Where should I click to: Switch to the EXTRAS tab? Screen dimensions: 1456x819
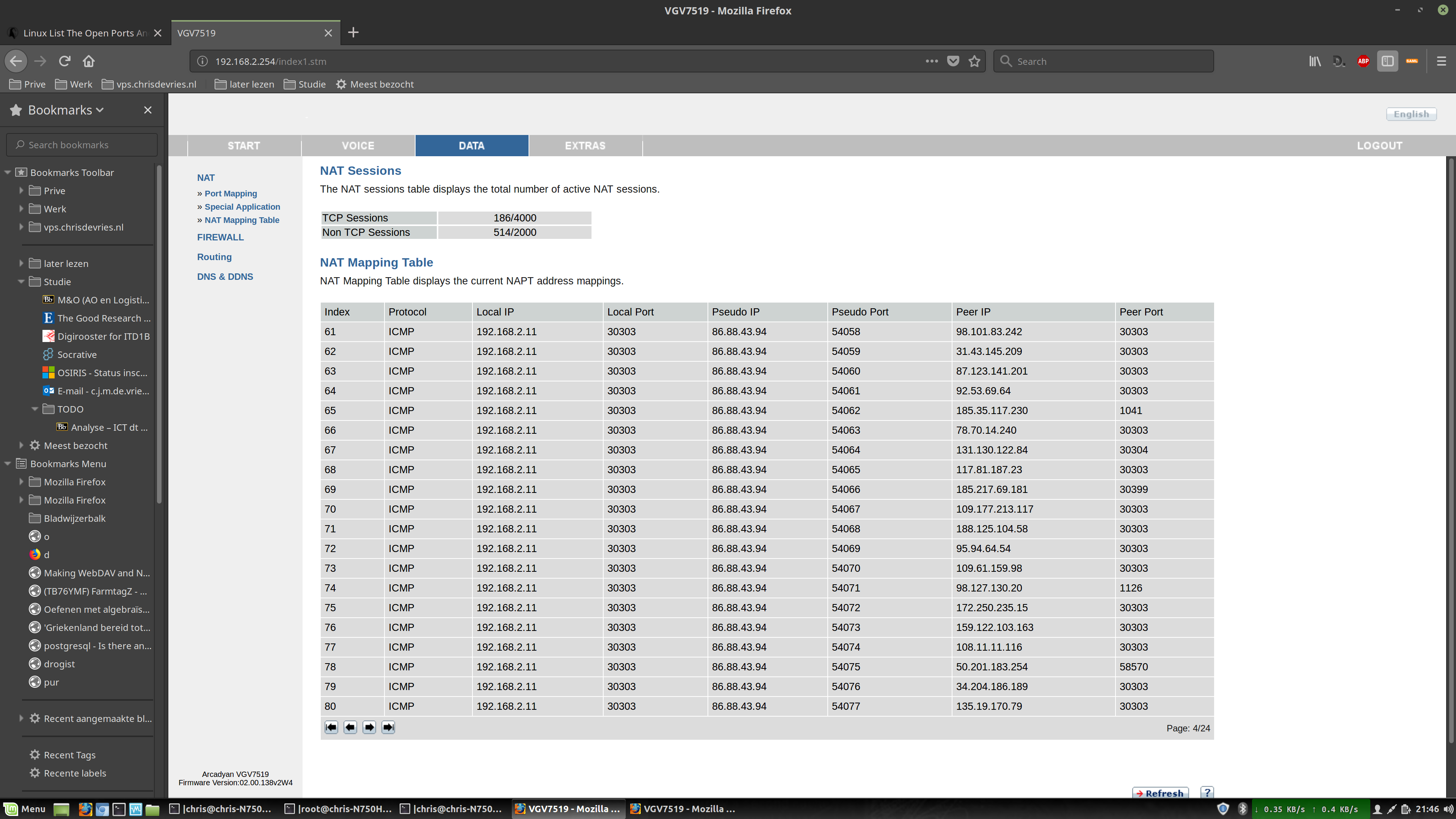(585, 145)
